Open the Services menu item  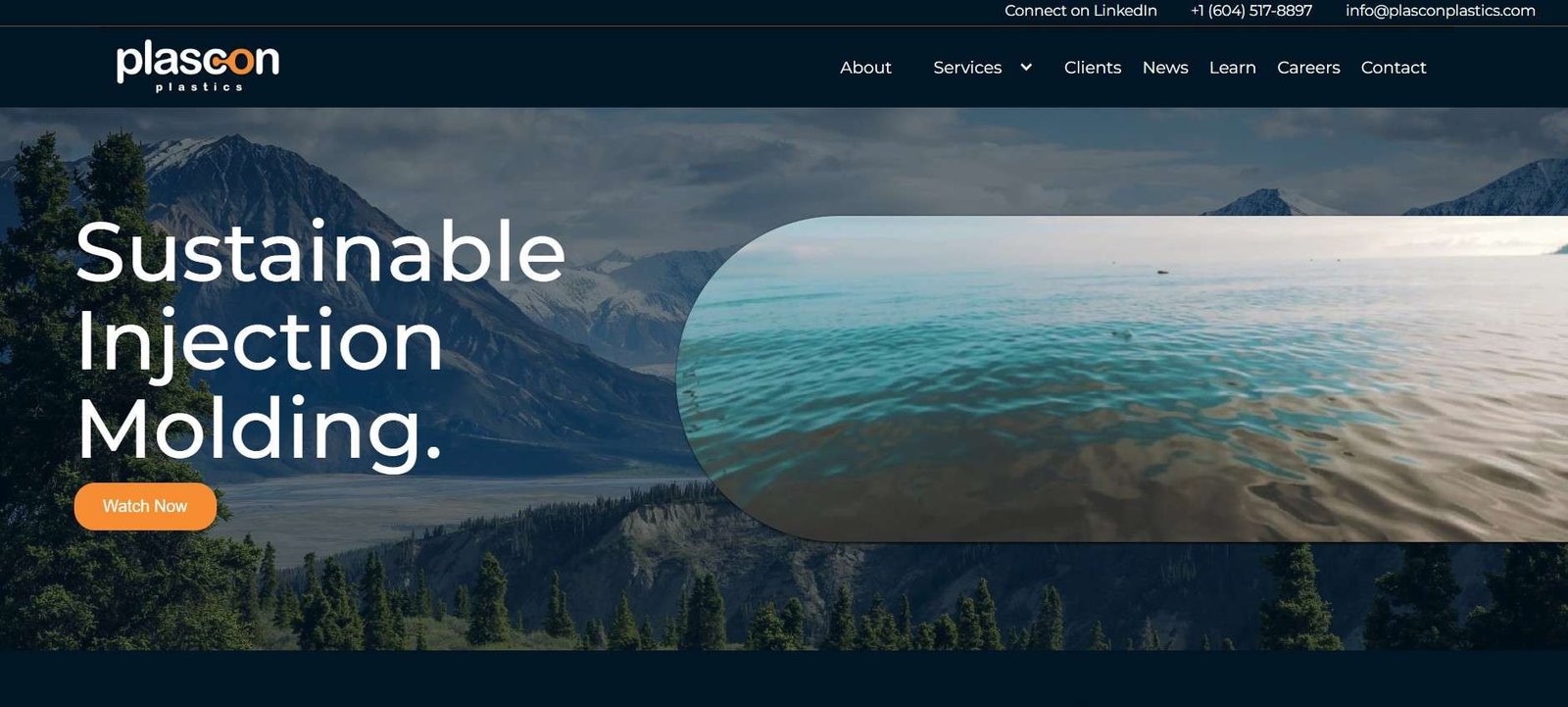[967, 68]
